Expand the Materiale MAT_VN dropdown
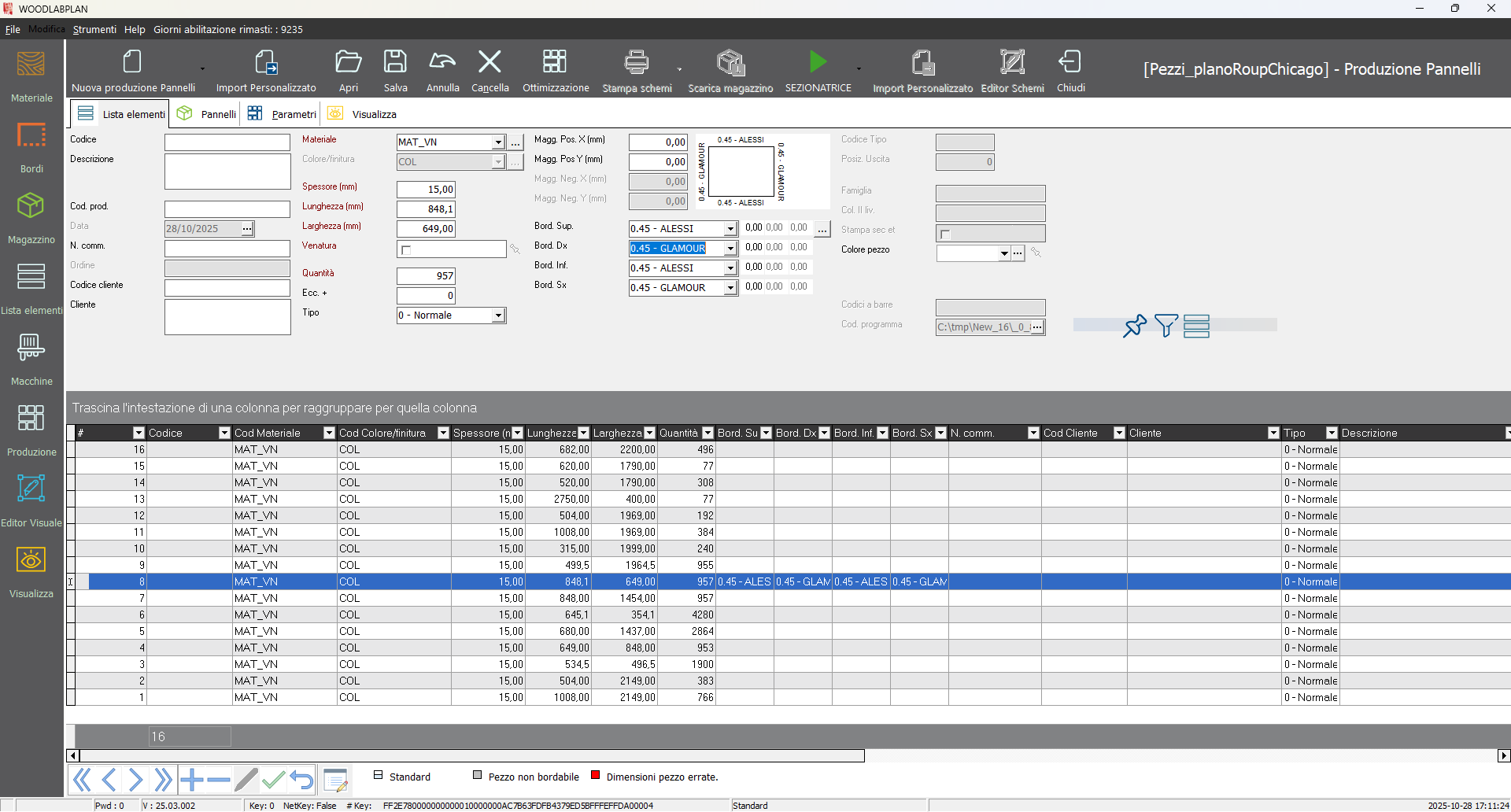The height and width of the screenshot is (812, 1511). coord(498,142)
